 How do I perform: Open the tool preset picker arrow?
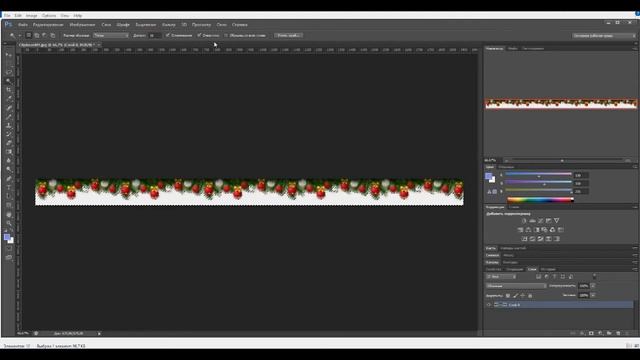(19, 36)
